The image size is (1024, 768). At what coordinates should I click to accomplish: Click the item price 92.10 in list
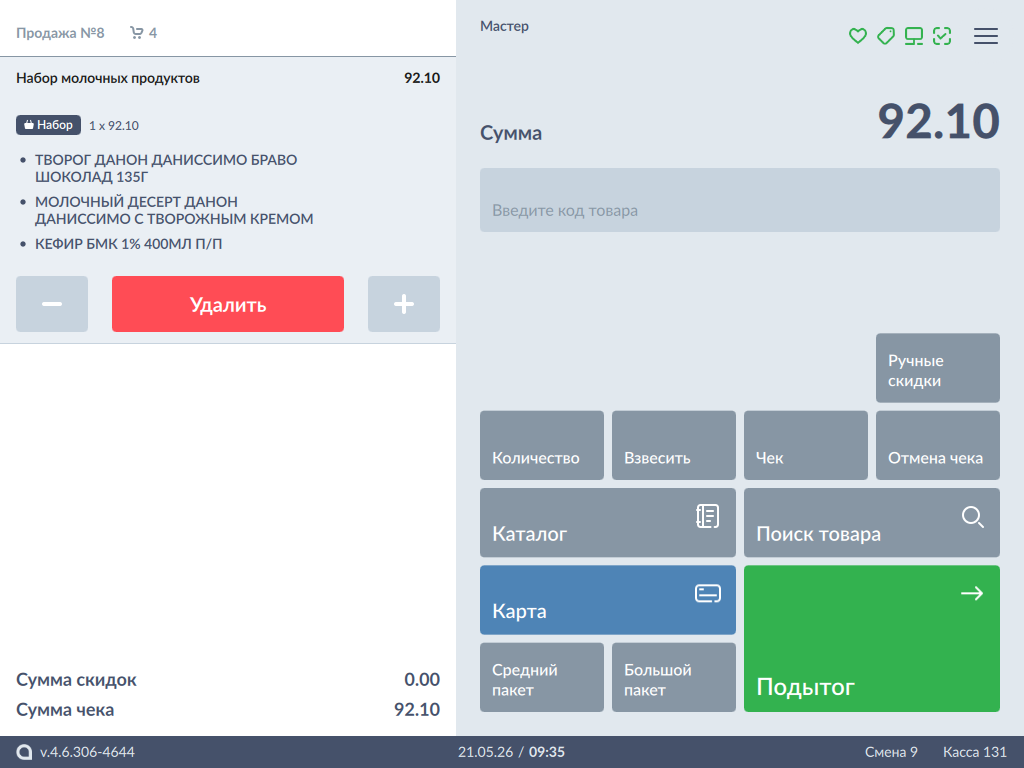pos(422,78)
